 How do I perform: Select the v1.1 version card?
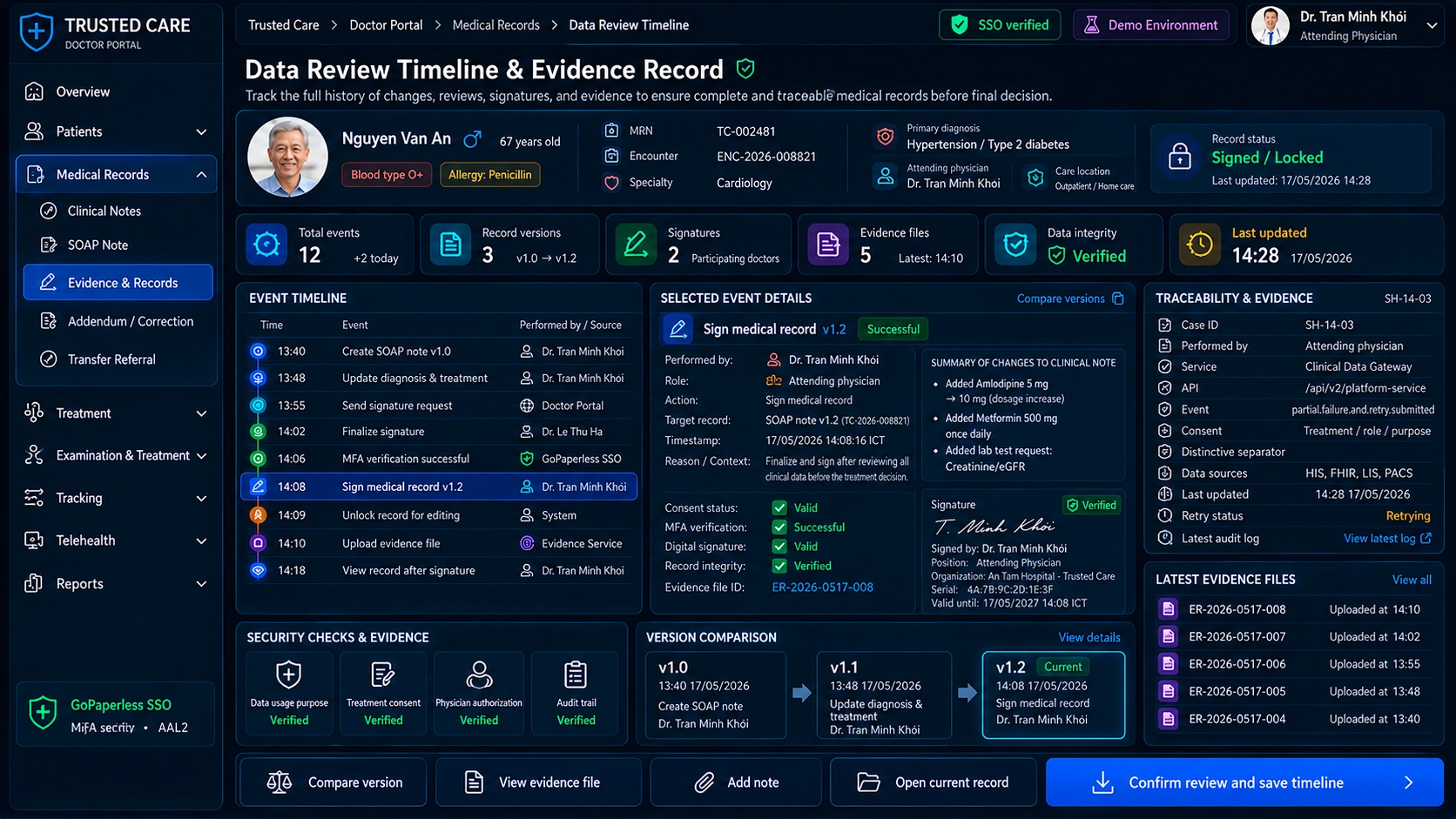point(884,695)
